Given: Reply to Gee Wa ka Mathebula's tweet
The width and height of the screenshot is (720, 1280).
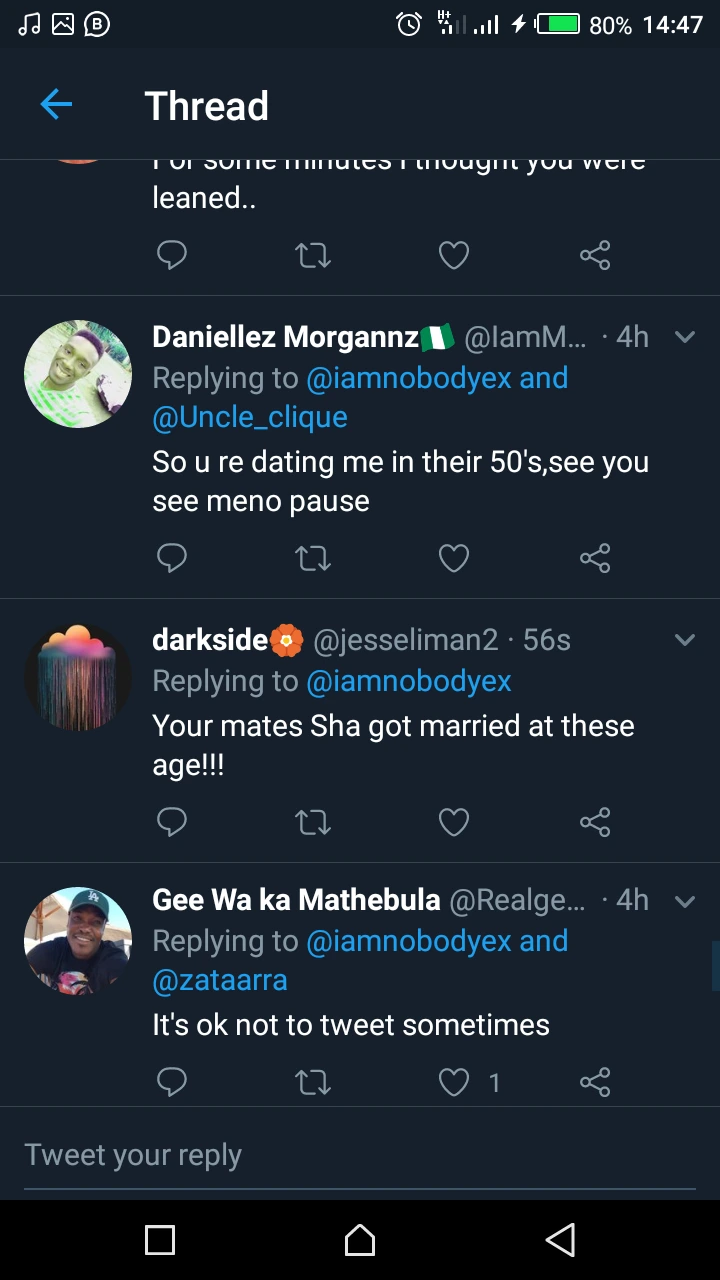Looking at the screenshot, I should (172, 1082).
